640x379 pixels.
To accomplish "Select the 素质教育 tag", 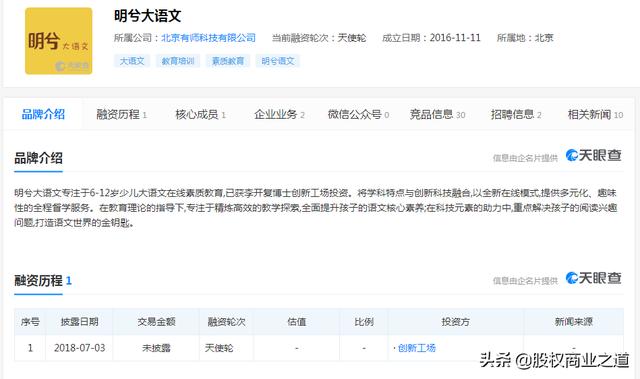I will pyautogui.click(x=228, y=61).
